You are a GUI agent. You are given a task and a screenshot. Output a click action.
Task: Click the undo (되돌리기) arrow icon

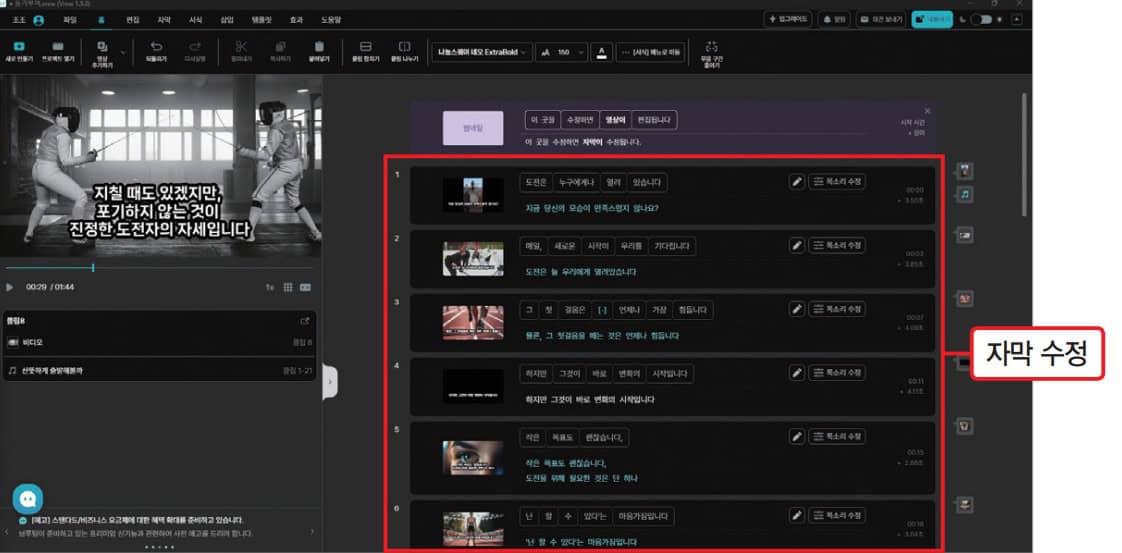pyautogui.click(x=156, y=47)
